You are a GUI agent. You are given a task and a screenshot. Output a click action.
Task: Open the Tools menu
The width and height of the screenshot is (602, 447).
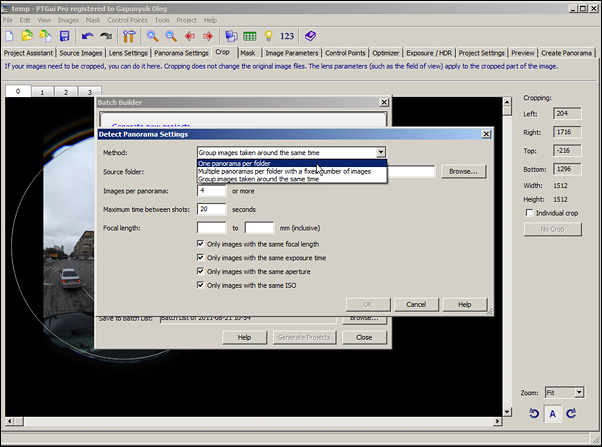(x=162, y=20)
